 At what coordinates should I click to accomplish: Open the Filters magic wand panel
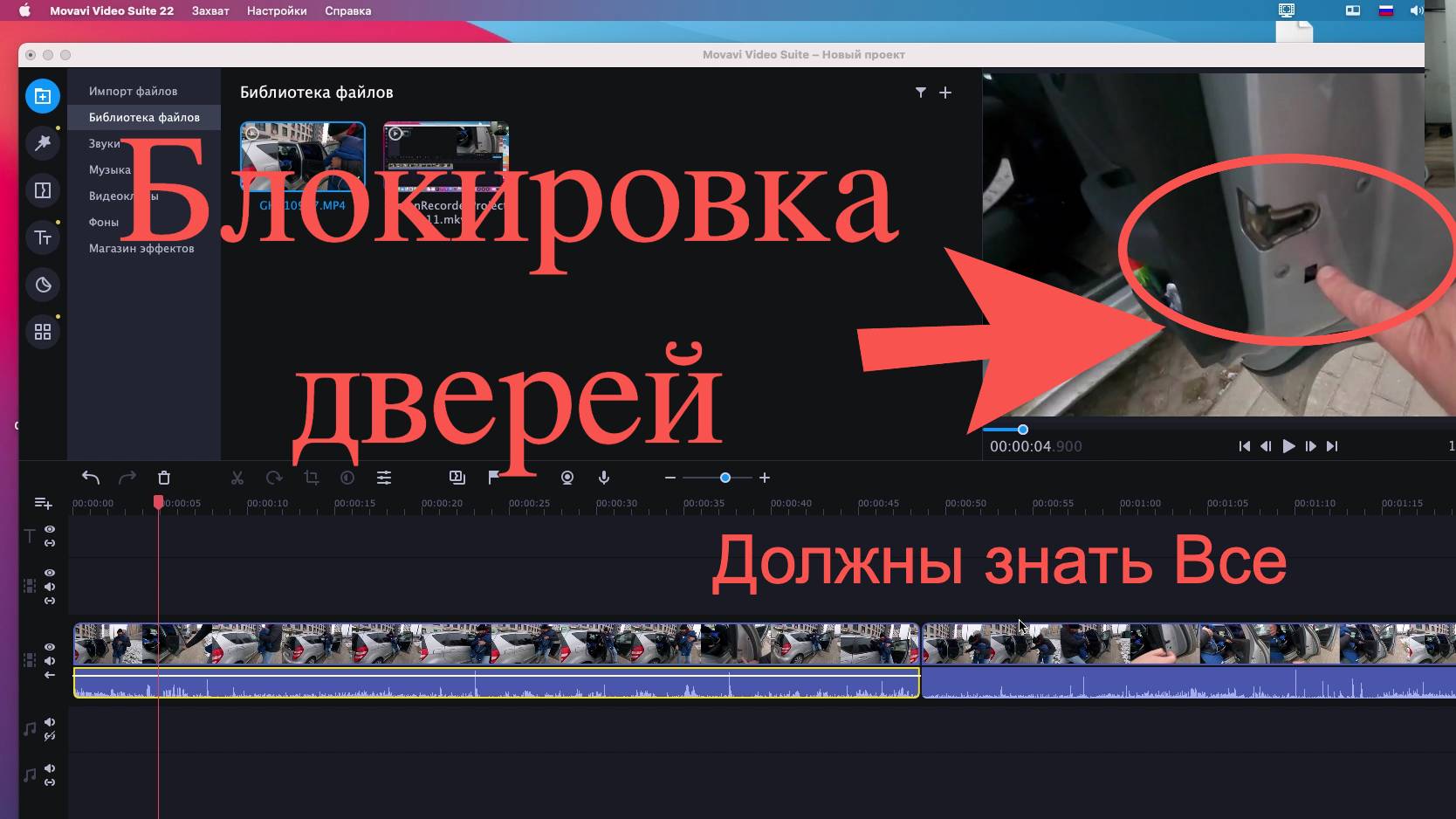tap(43, 143)
